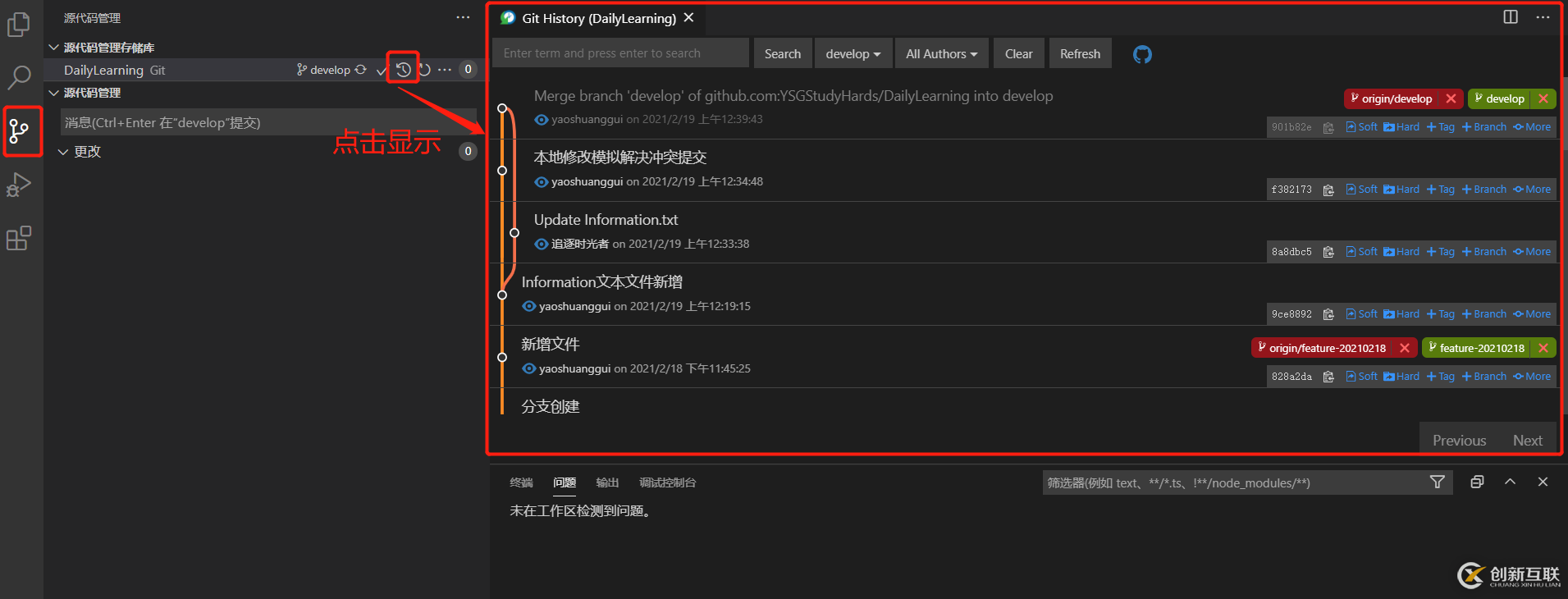Close the Git History (DailyLearning) tab
The width and height of the screenshot is (1568, 599).
(688, 17)
